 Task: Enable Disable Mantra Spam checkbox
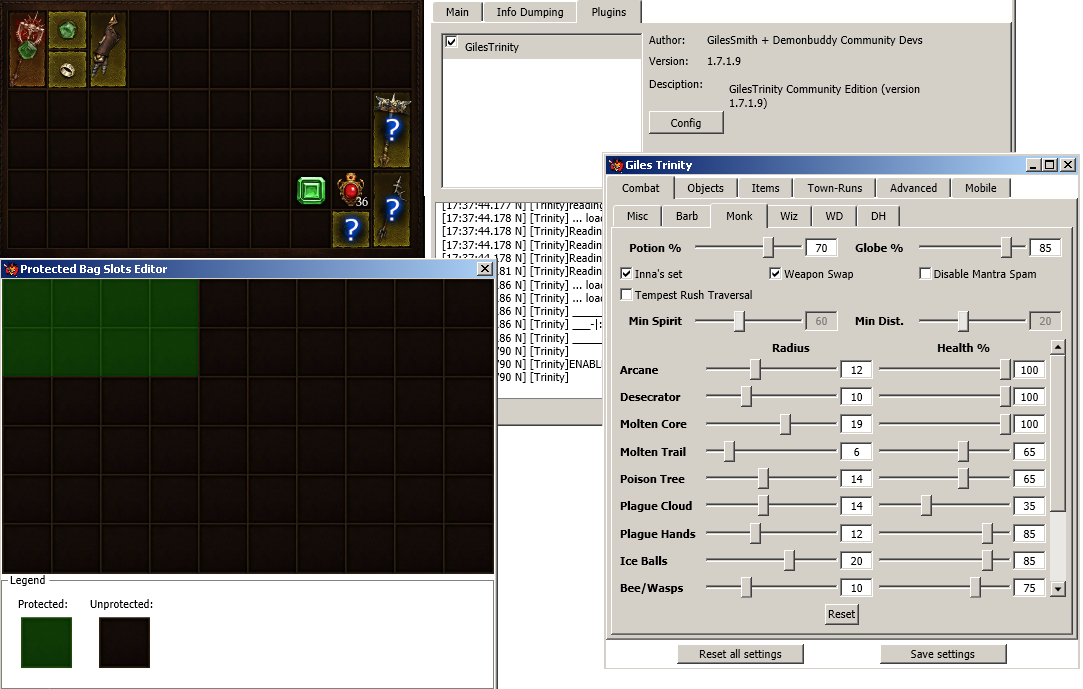coord(925,274)
